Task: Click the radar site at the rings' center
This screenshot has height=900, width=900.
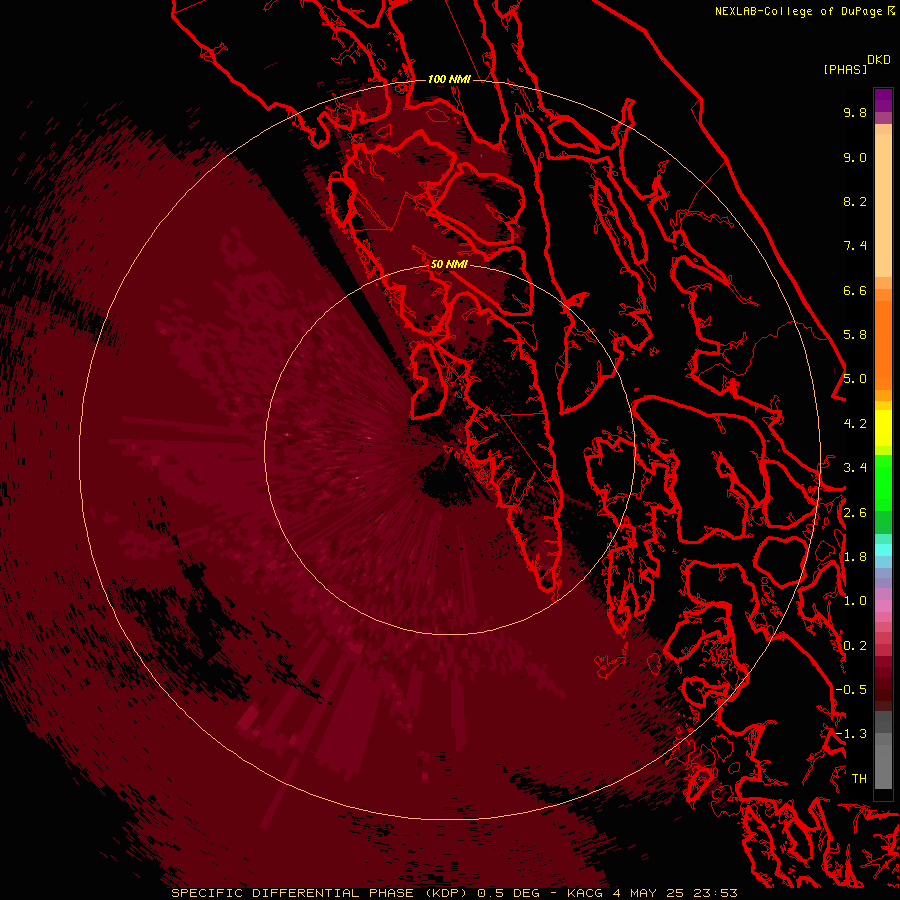Action: pyautogui.click(x=449, y=451)
